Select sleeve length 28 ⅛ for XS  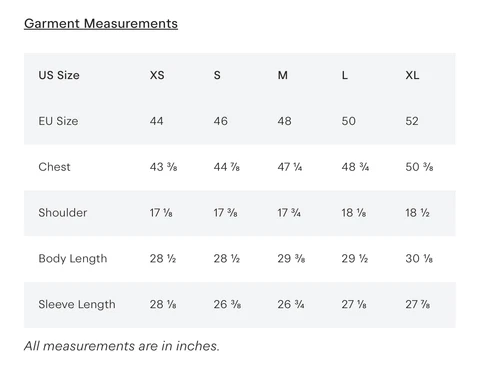pos(163,304)
